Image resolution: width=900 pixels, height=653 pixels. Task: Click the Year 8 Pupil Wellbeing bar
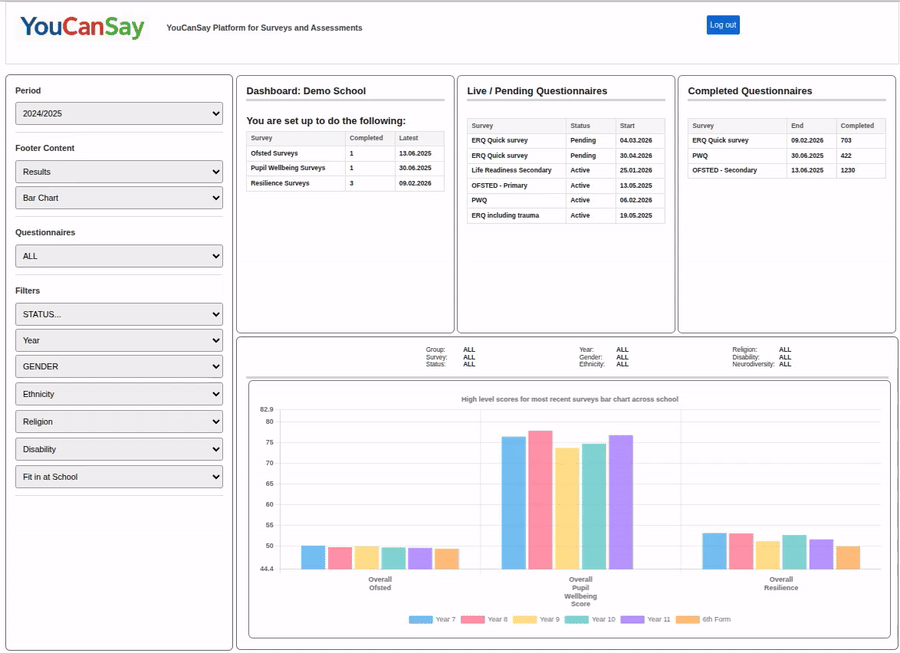(x=540, y=500)
